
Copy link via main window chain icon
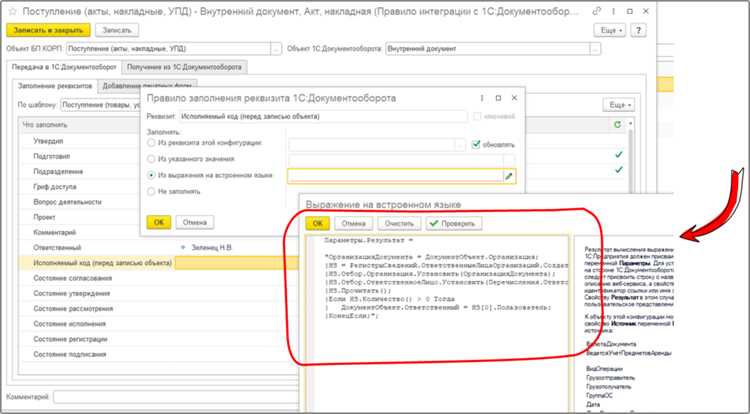596,11
